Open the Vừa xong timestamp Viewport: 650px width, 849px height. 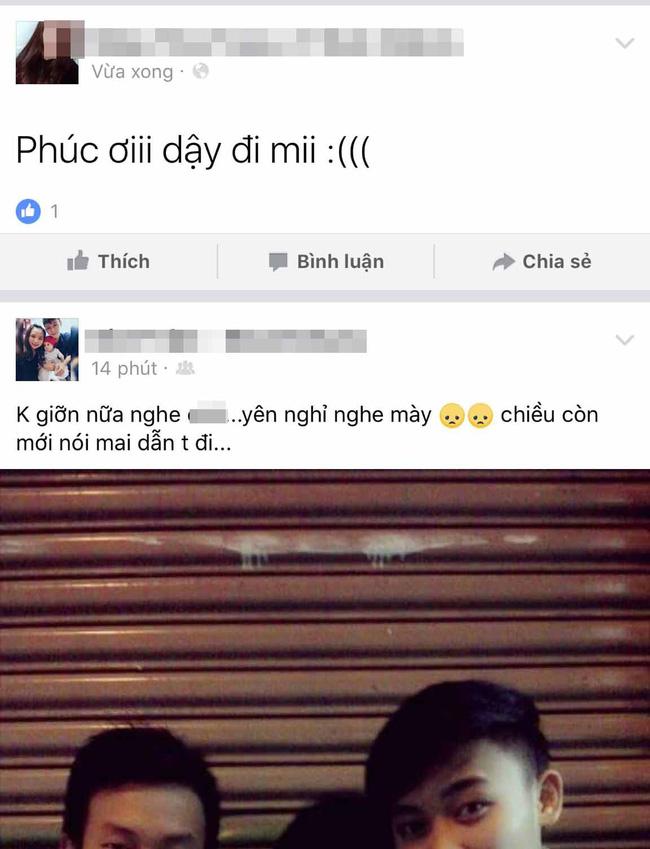(x=132, y=71)
